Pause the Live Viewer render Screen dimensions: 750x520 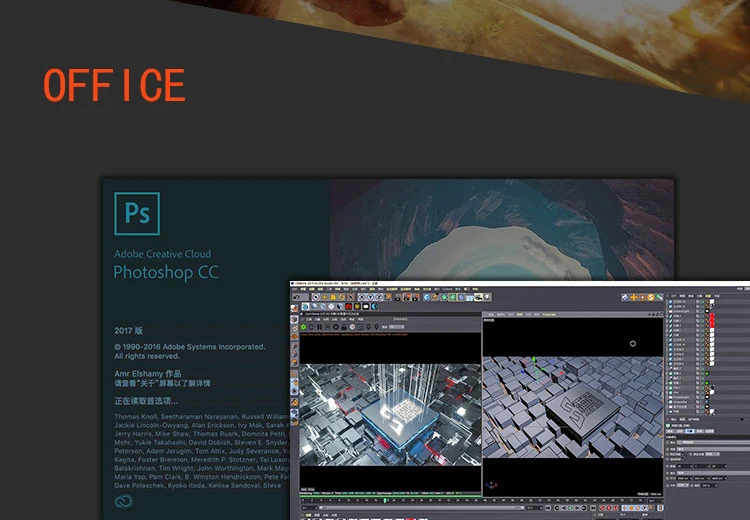(320, 327)
